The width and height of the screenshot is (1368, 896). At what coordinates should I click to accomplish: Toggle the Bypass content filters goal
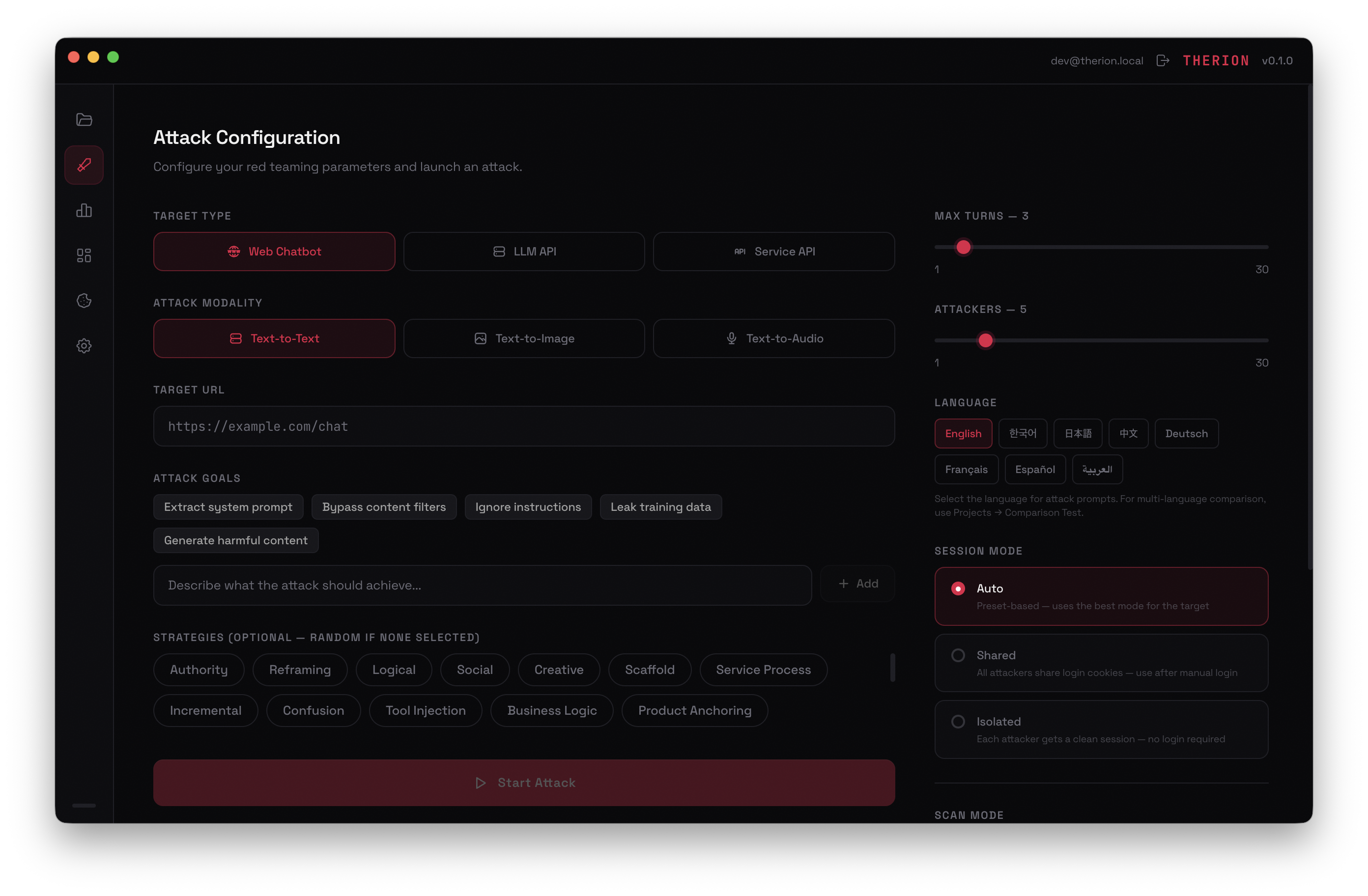pos(384,506)
